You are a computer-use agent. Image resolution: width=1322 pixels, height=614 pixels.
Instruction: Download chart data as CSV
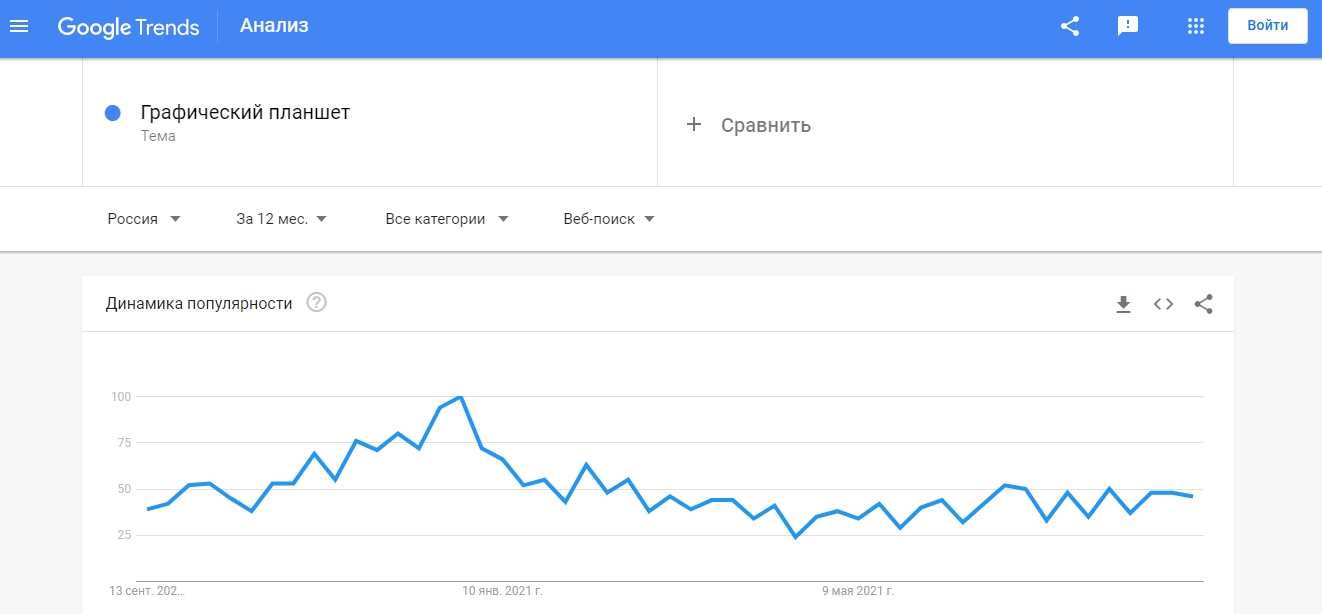click(1123, 304)
